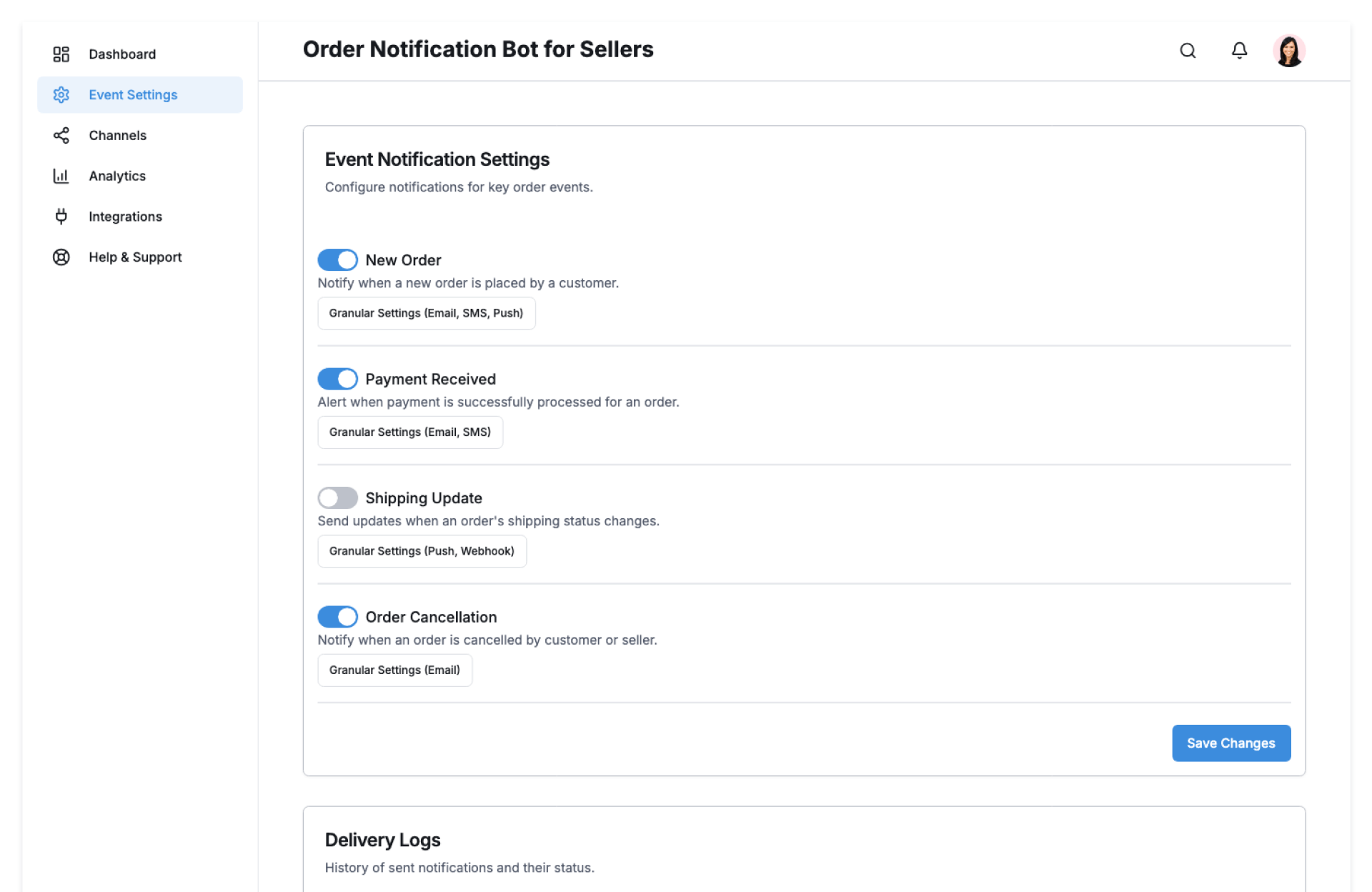Open Shipping Update Granular Settings (Push, Webhook)

point(422,551)
